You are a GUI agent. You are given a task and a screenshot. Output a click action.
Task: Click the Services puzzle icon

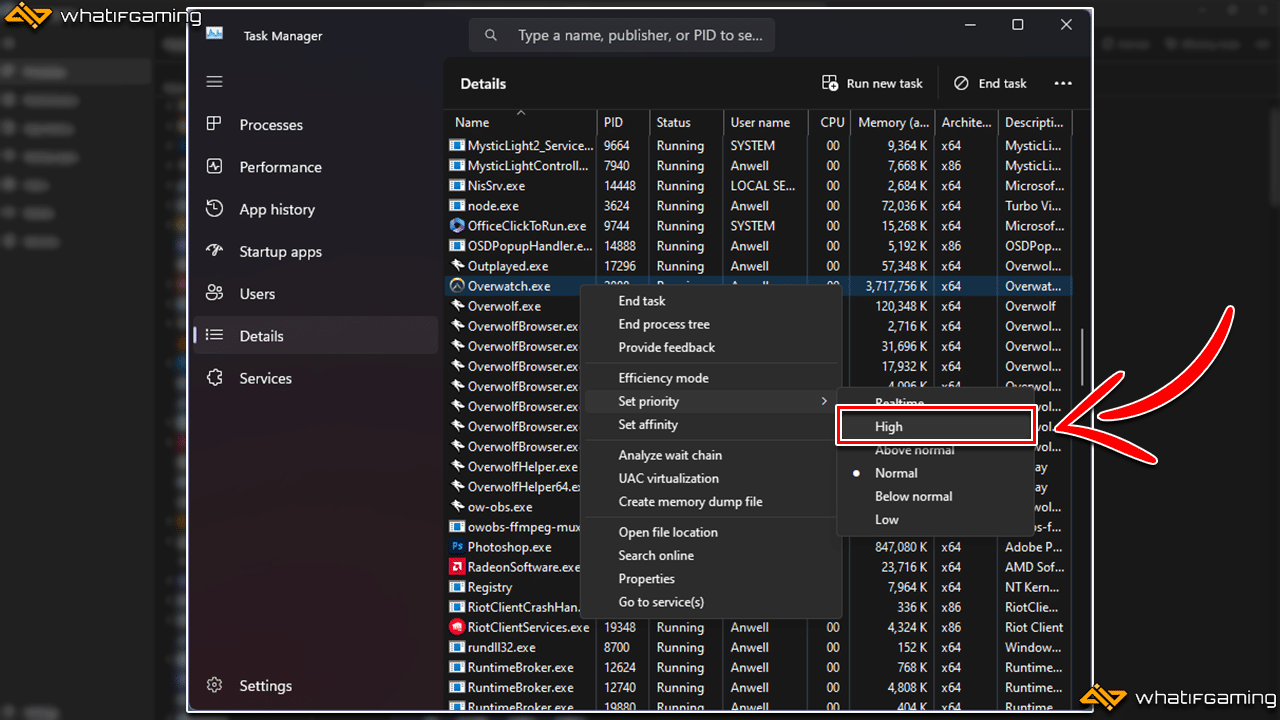(x=214, y=378)
